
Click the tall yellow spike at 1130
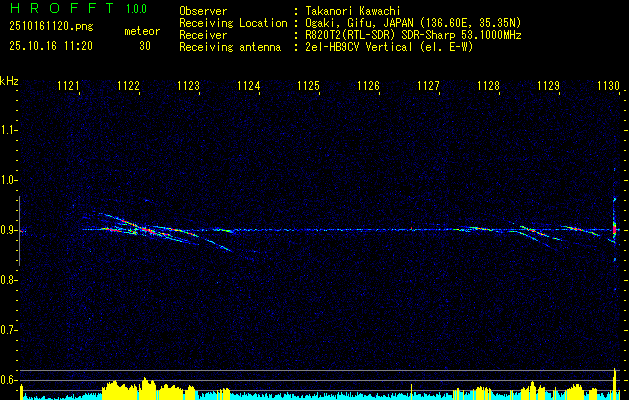615,384
